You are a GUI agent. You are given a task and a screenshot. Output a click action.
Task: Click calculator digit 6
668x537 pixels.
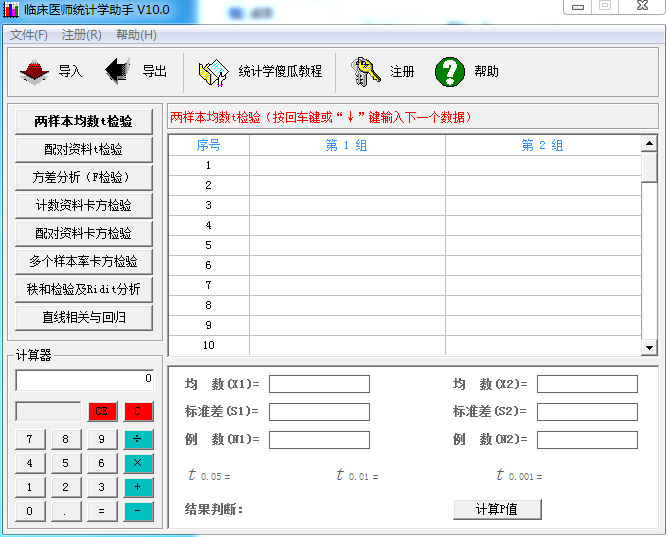102,463
